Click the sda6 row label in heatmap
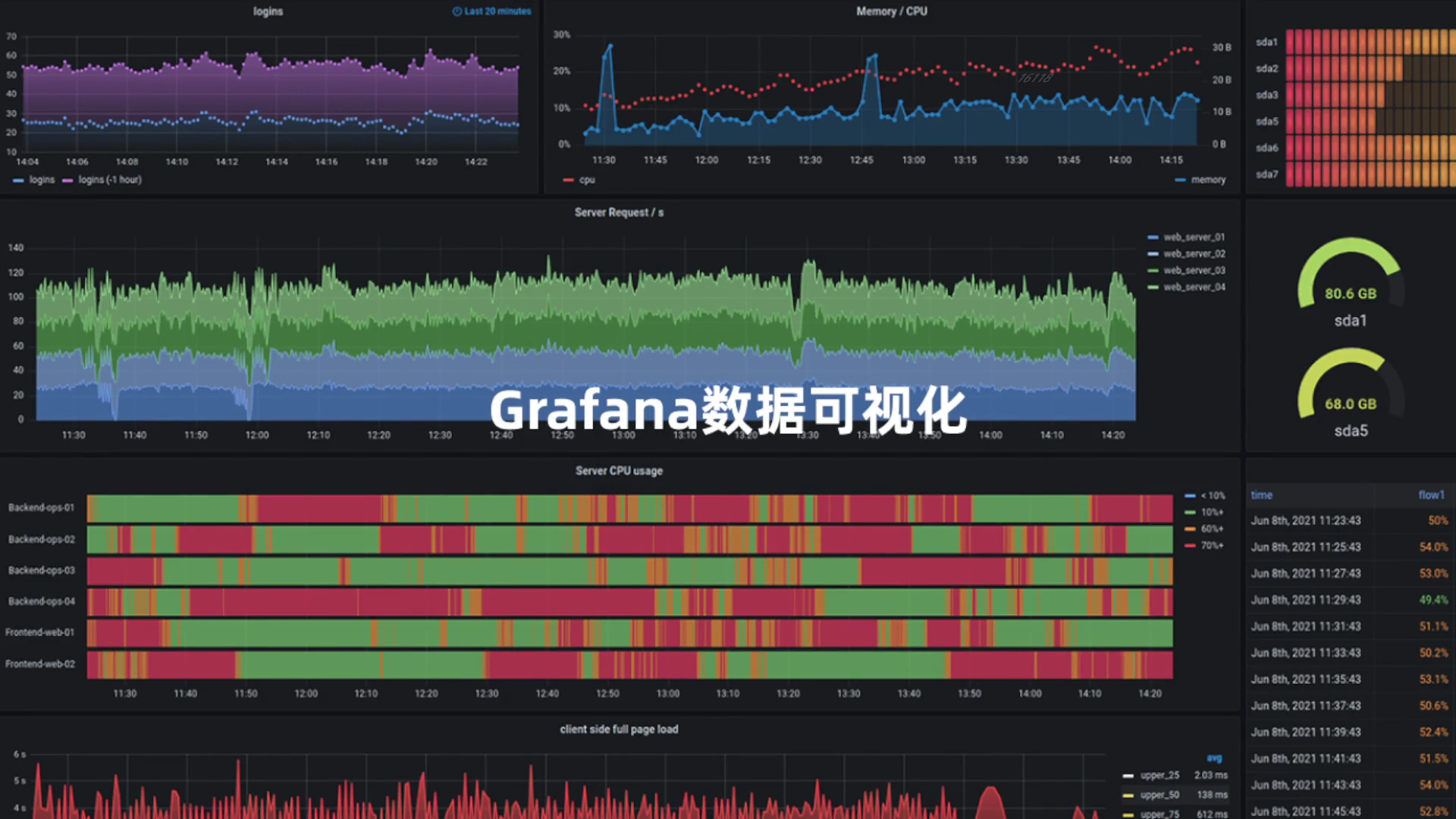This screenshot has width=1456, height=819. [1267, 149]
